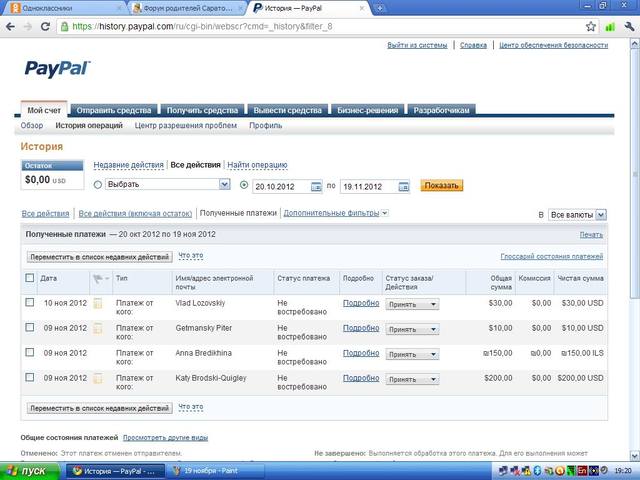The height and width of the screenshot is (480, 640).
Task: Click the page vertical scrollbar down arrow
Action: (635, 456)
